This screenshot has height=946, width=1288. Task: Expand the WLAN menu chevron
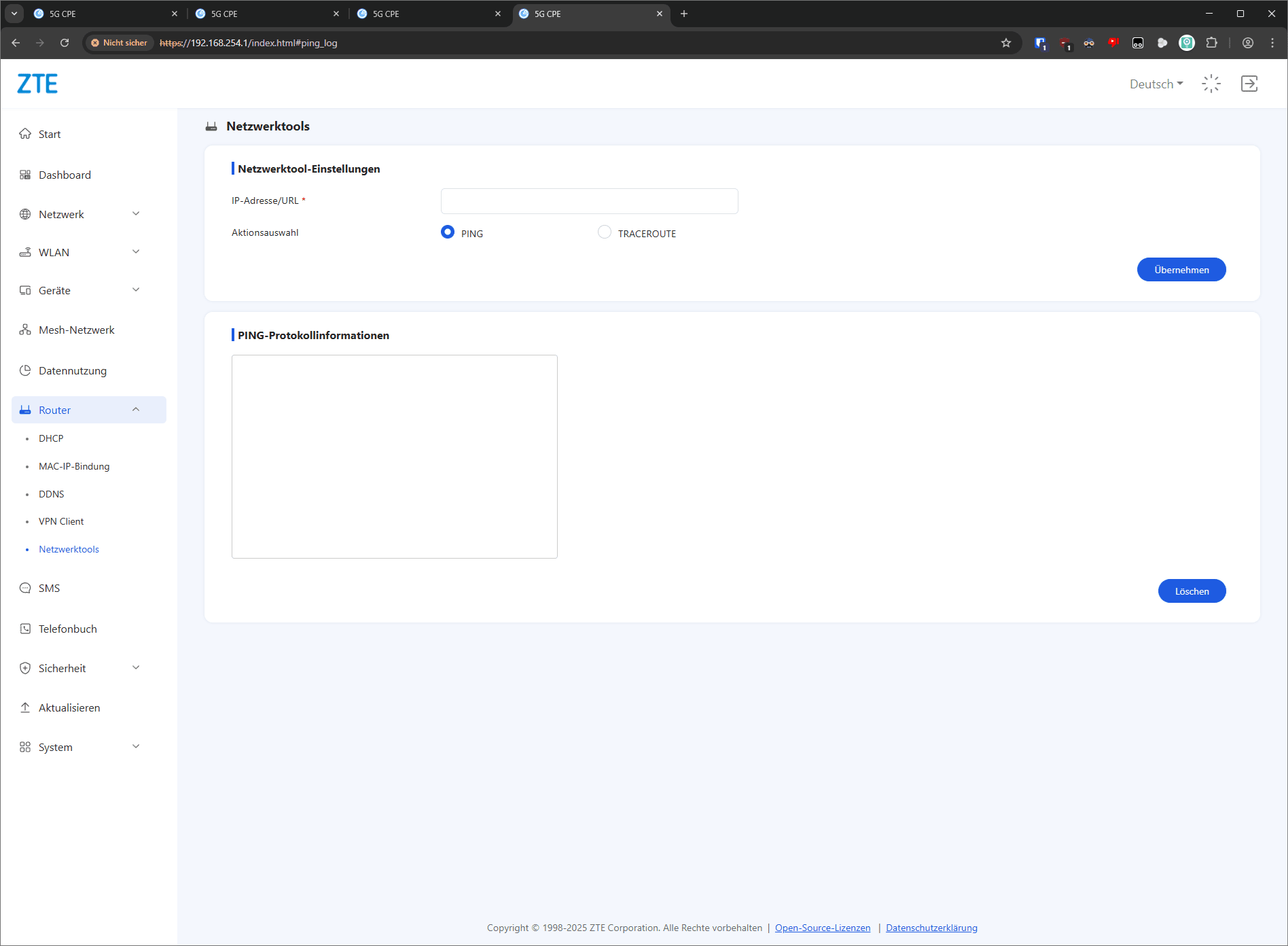136,251
